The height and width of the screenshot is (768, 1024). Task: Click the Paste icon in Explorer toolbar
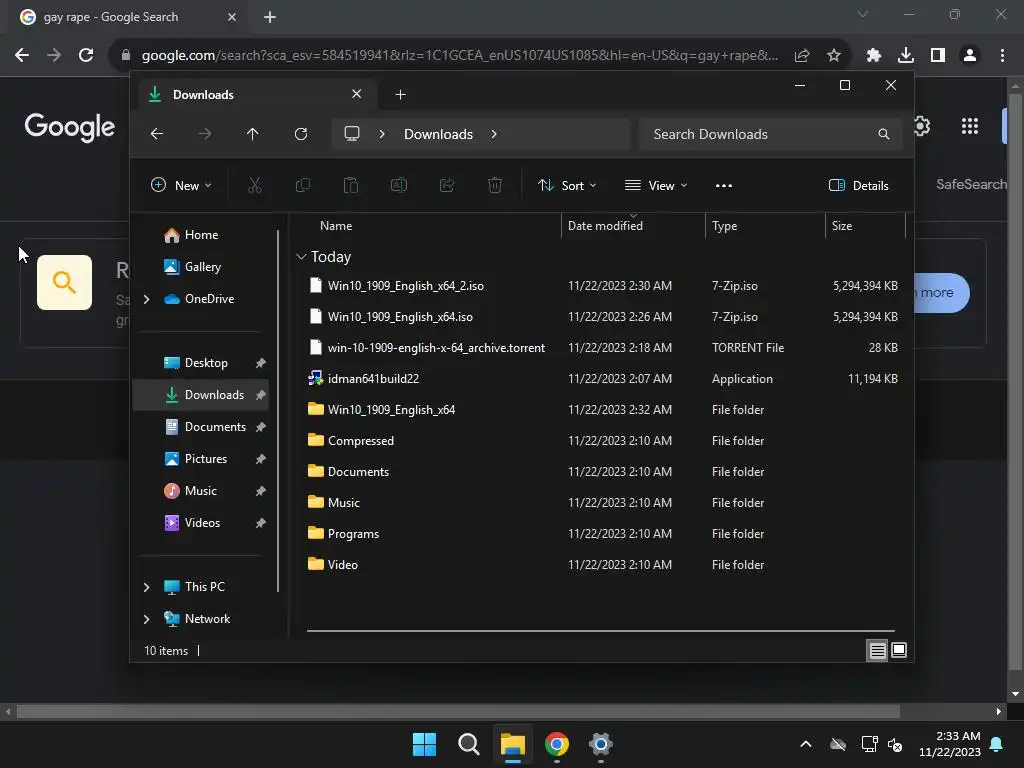351,185
